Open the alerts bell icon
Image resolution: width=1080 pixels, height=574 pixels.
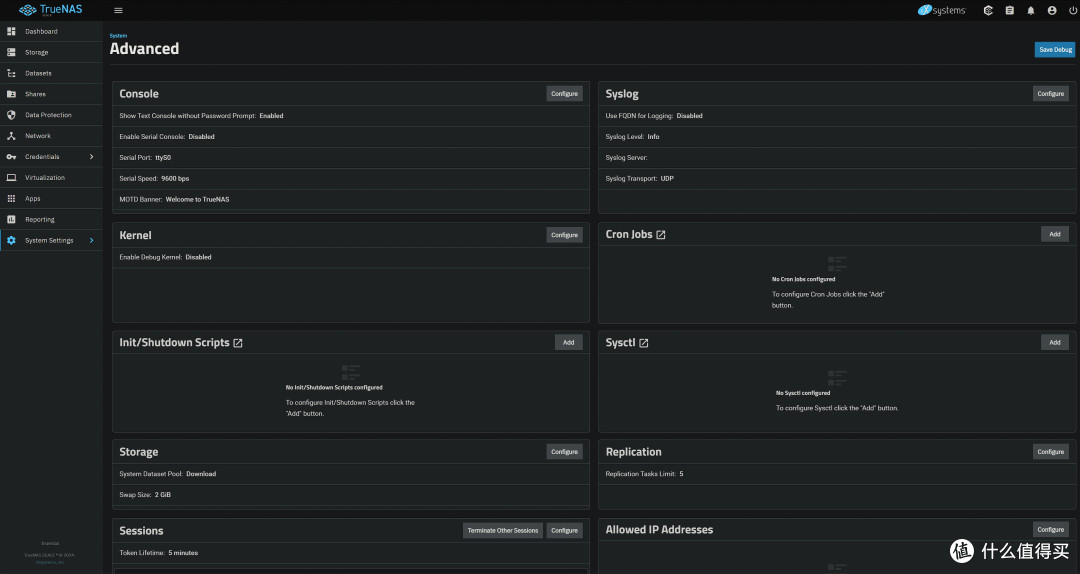coord(1031,10)
